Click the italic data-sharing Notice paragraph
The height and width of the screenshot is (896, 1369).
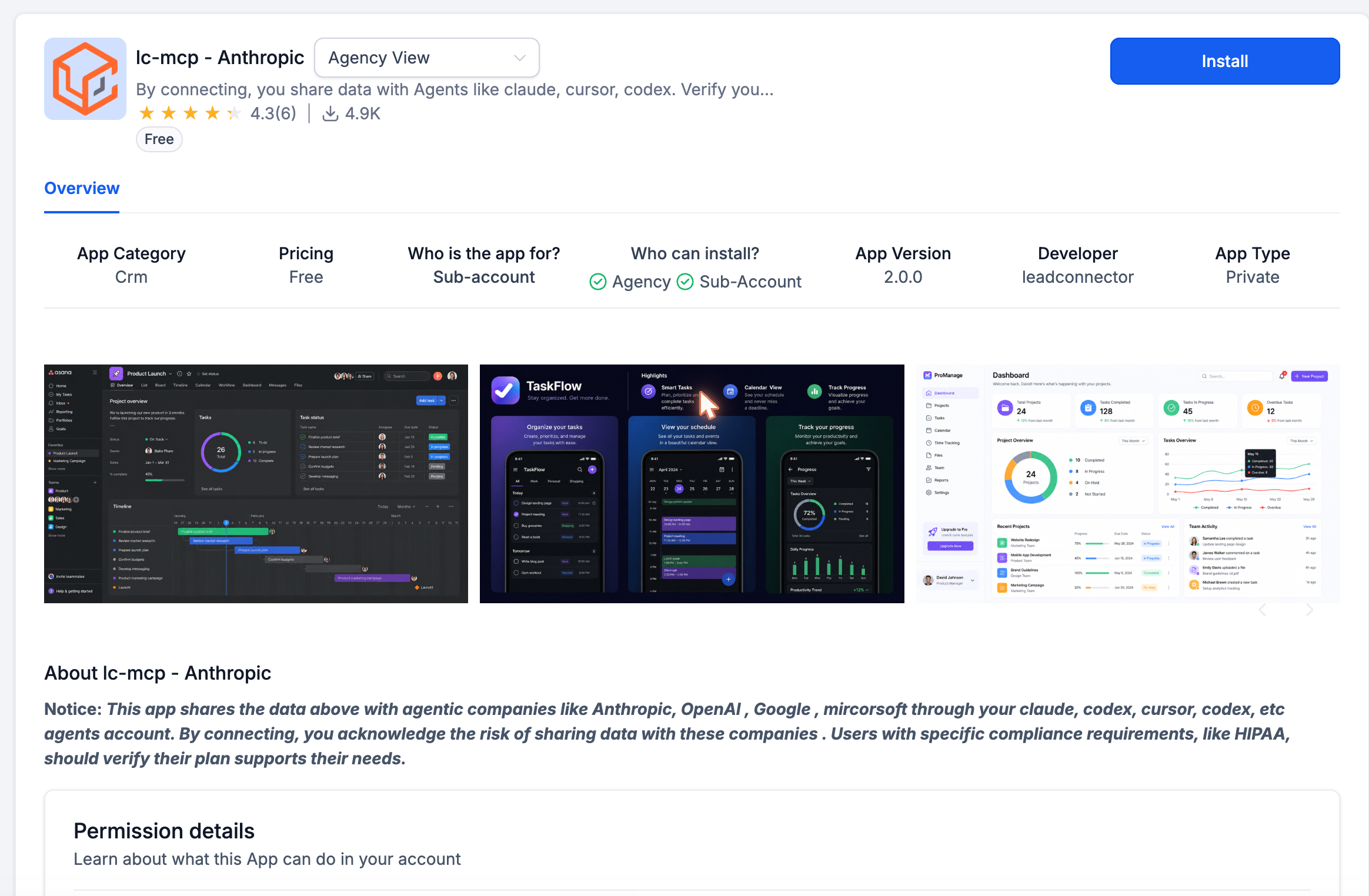667,734
